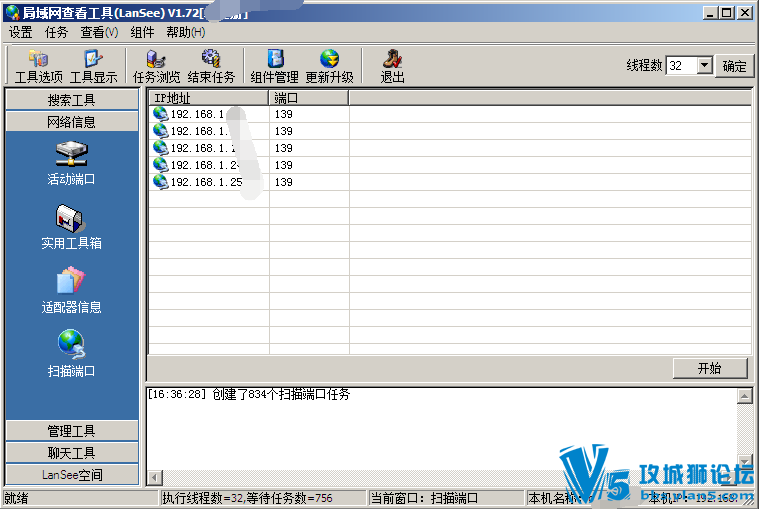Open the 帮助(H) menu
Image resolution: width=759 pixels, height=509 pixels.
click(186, 32)
